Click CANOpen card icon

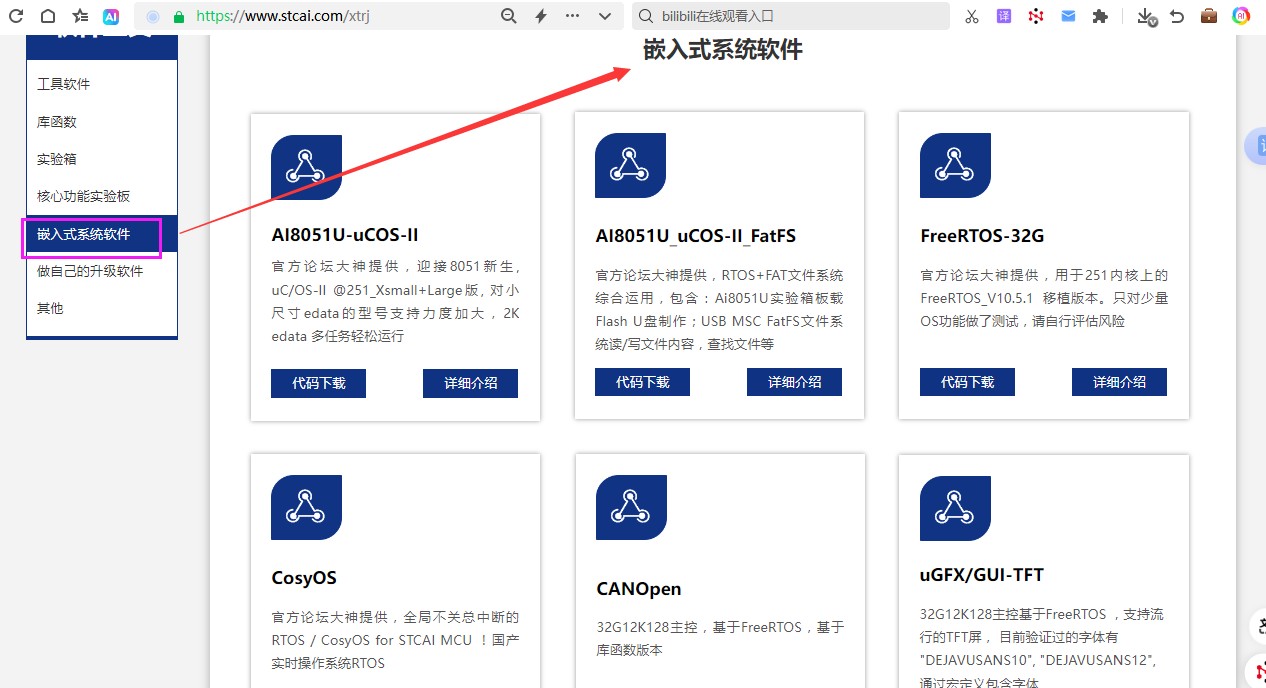(631, 507)
